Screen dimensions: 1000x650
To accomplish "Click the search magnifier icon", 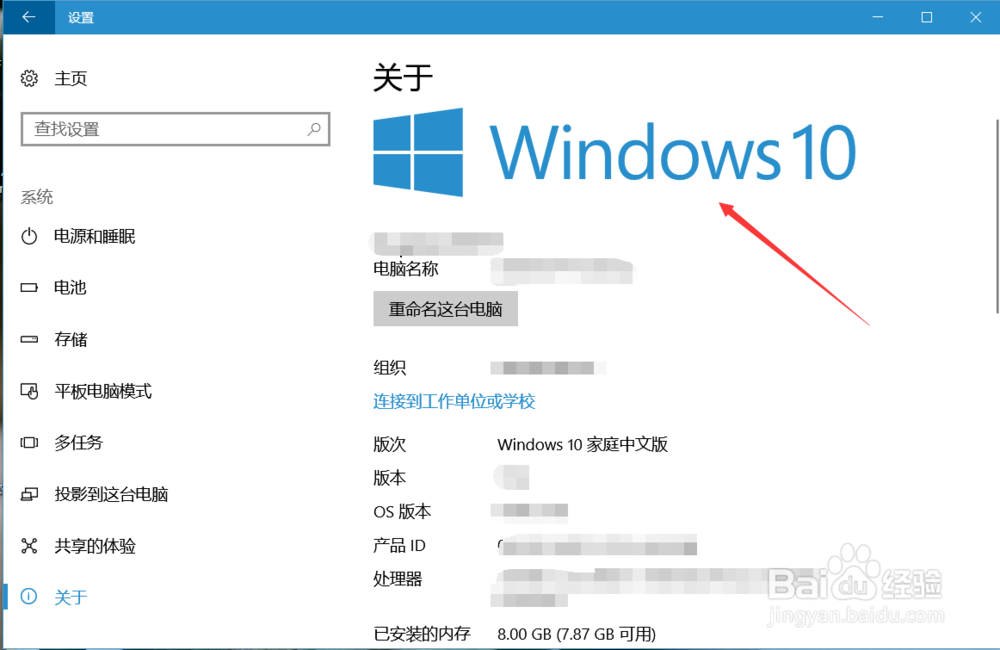I will coord(314,129).
